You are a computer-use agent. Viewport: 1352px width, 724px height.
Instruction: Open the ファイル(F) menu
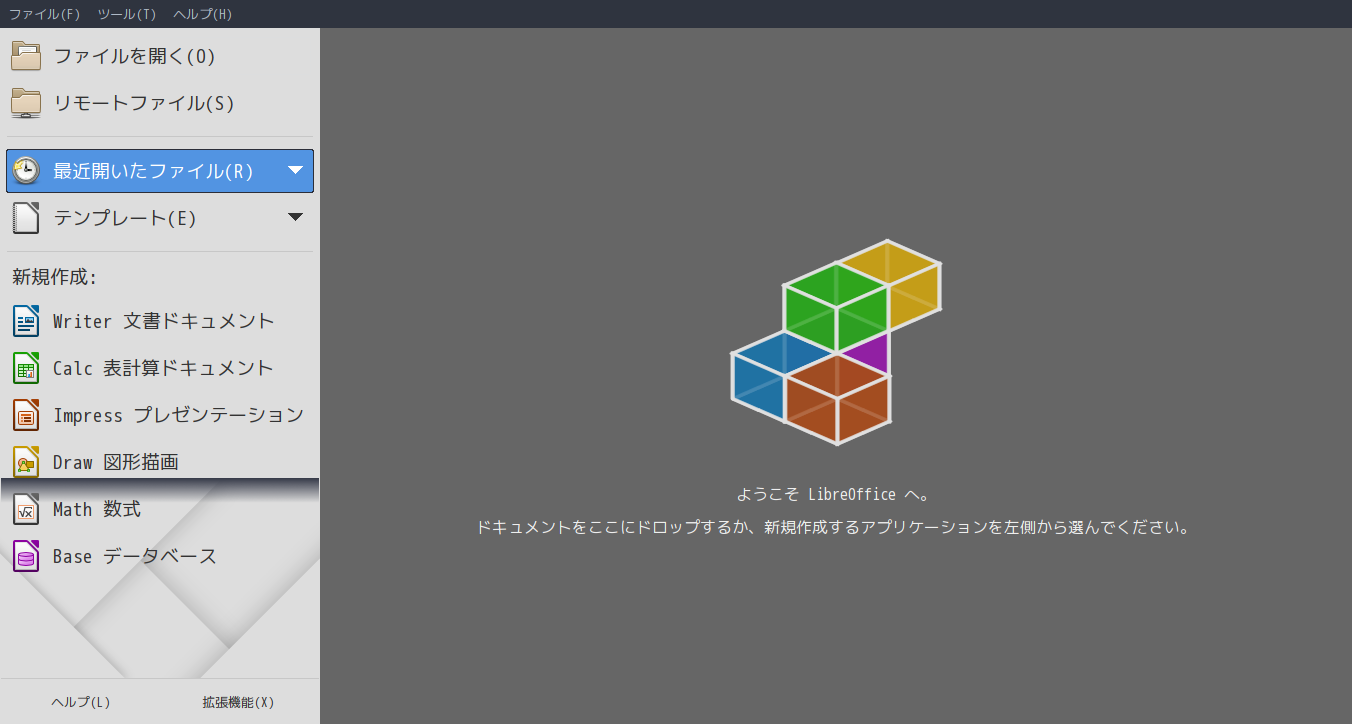point(45,14)
